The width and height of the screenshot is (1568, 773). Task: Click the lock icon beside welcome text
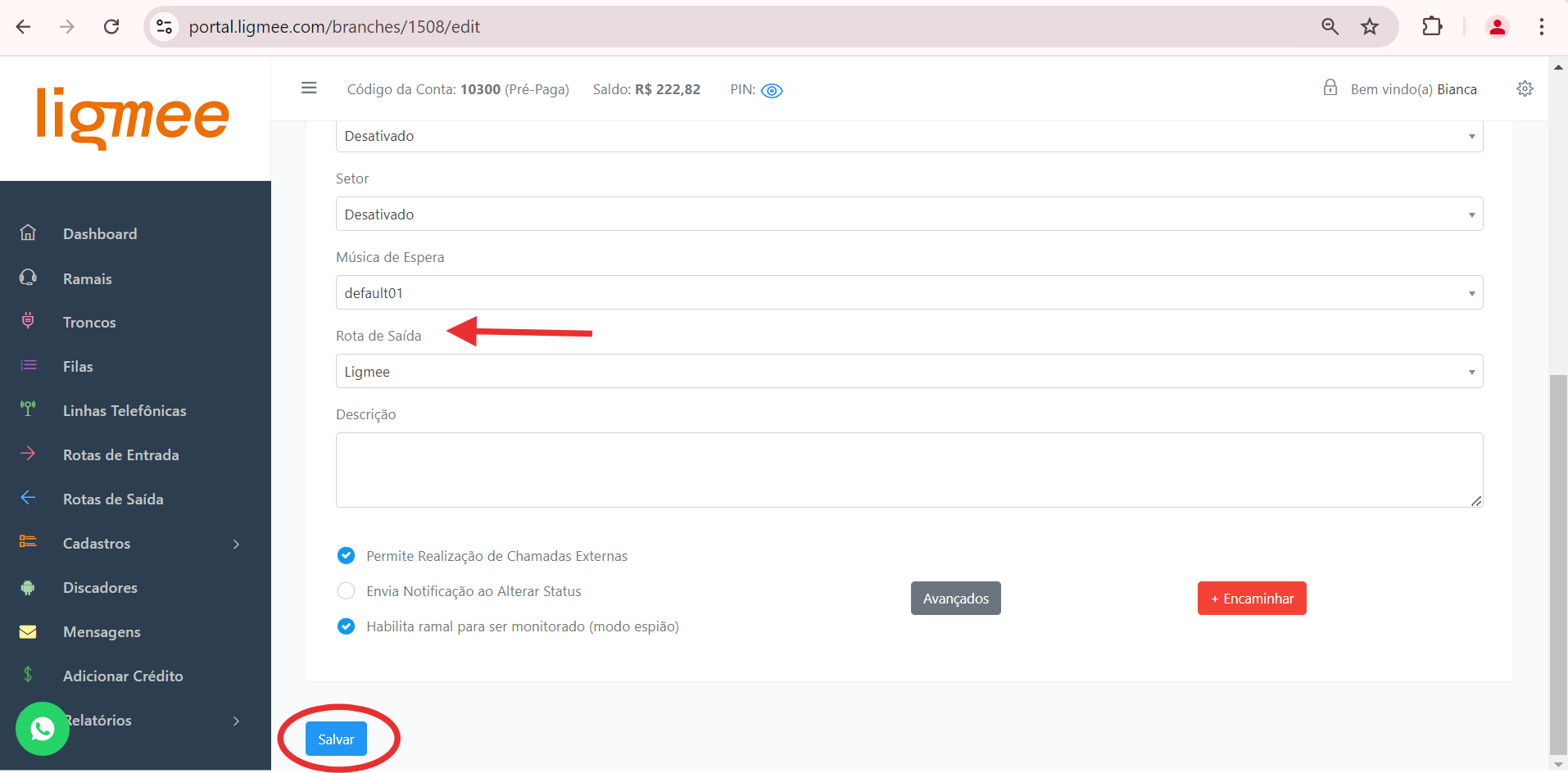[x=1330, y=88]
